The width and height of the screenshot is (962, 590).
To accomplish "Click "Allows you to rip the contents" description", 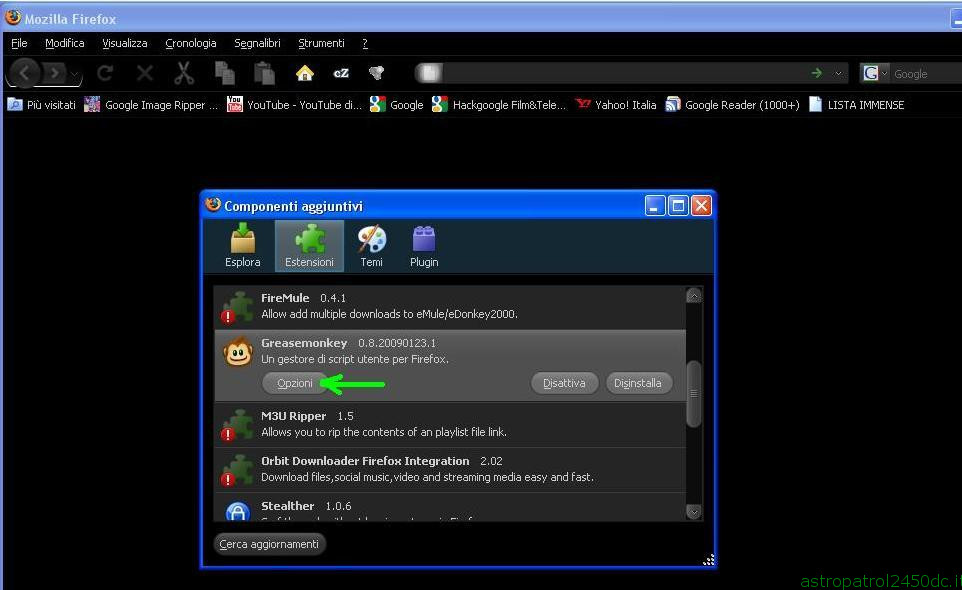I will point(384,432).
